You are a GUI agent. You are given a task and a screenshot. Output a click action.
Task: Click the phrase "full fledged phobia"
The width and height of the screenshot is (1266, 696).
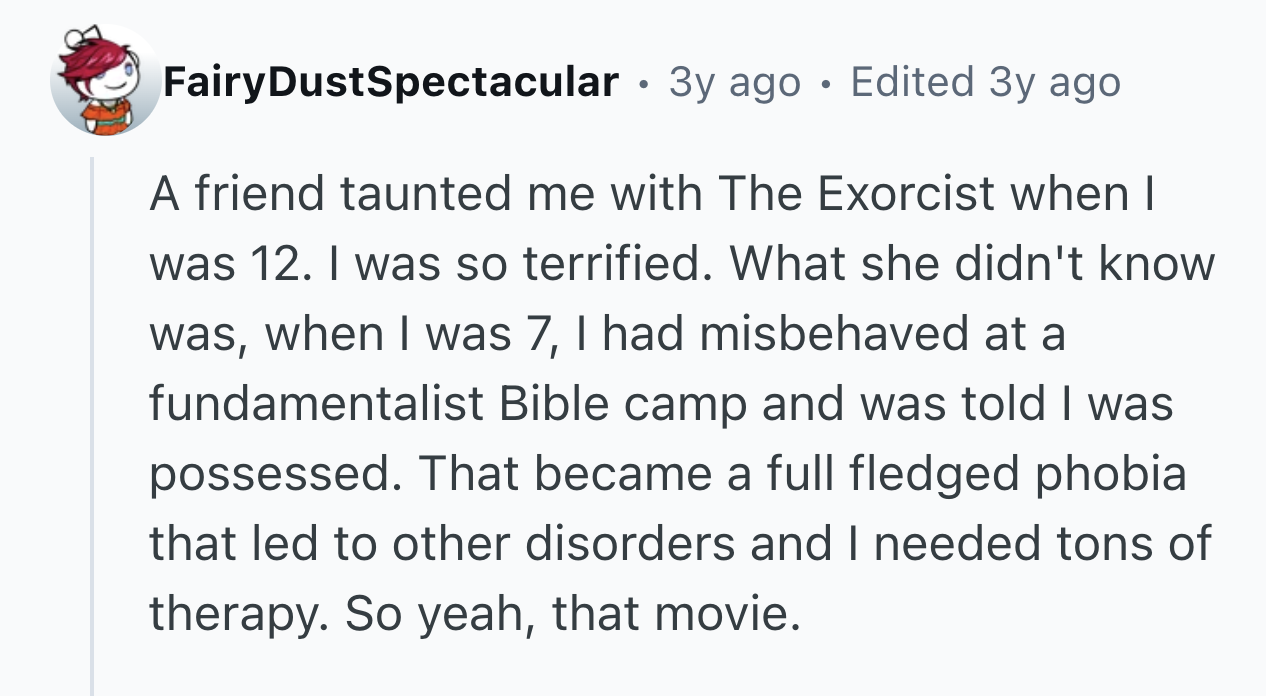[975, 472]
